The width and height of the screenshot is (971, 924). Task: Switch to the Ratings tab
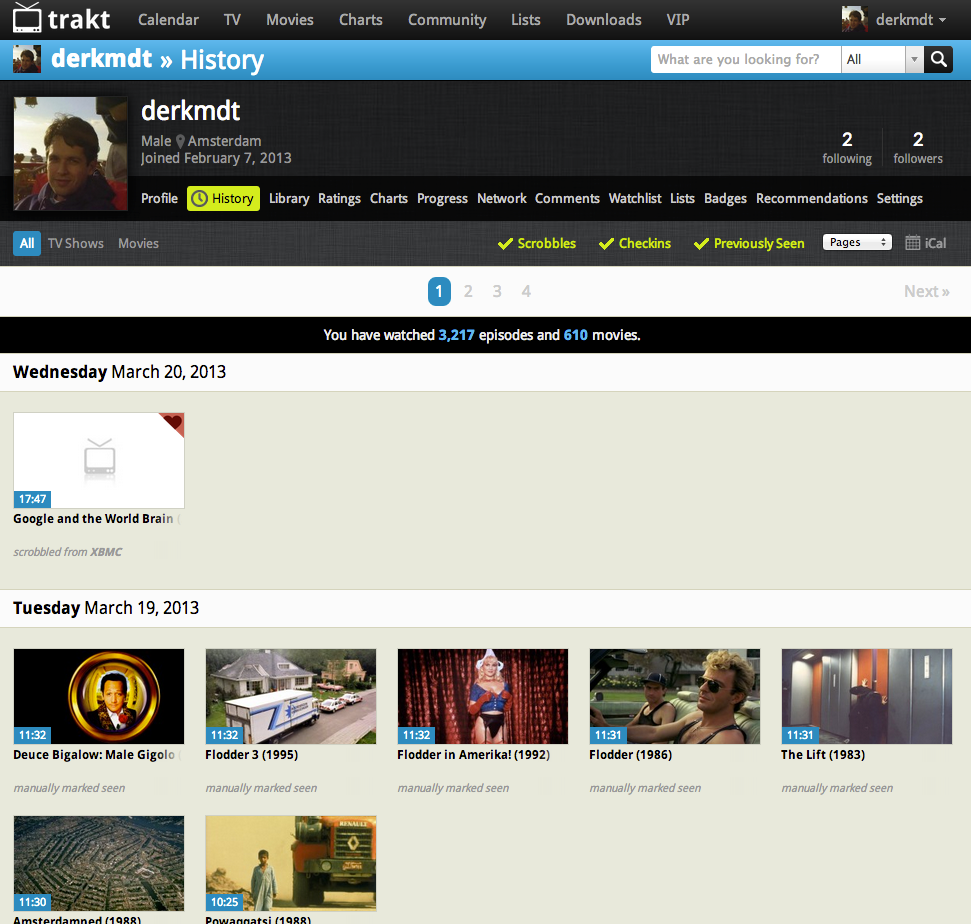[339, 198]
